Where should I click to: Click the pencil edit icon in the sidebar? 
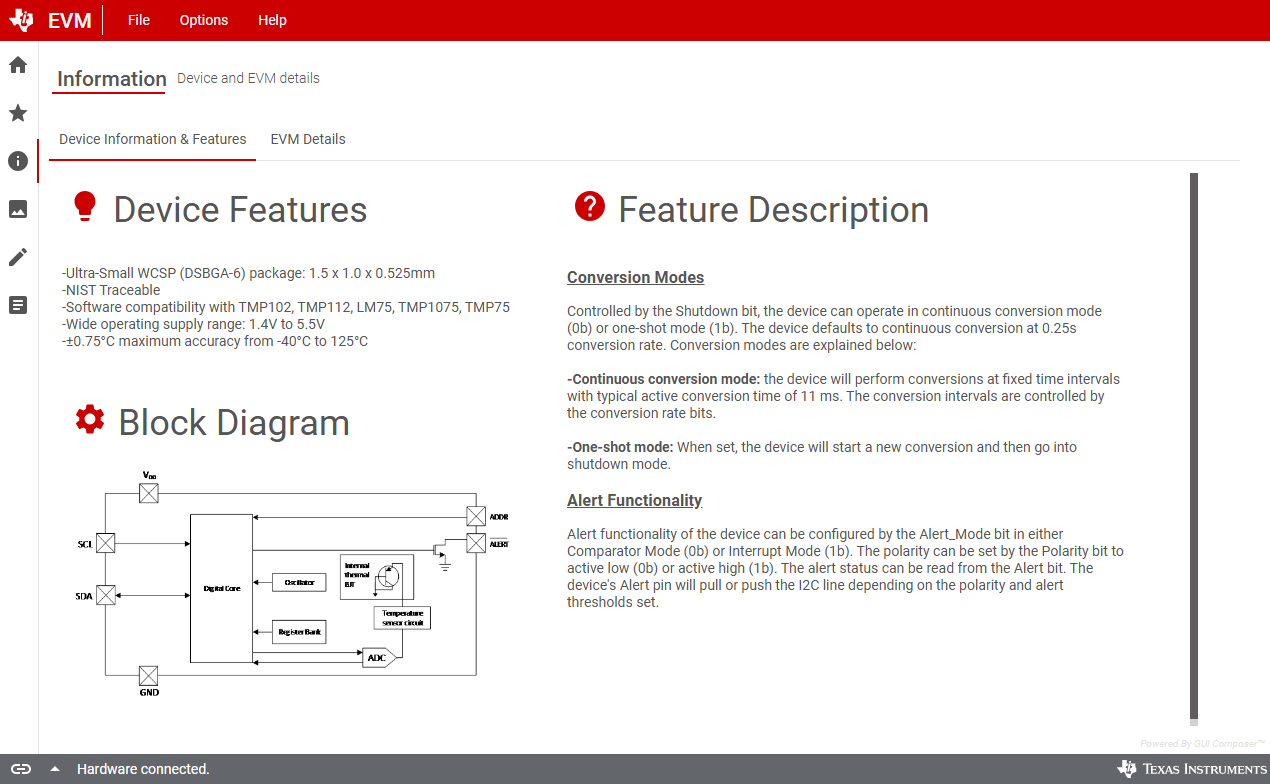[17, 257]
